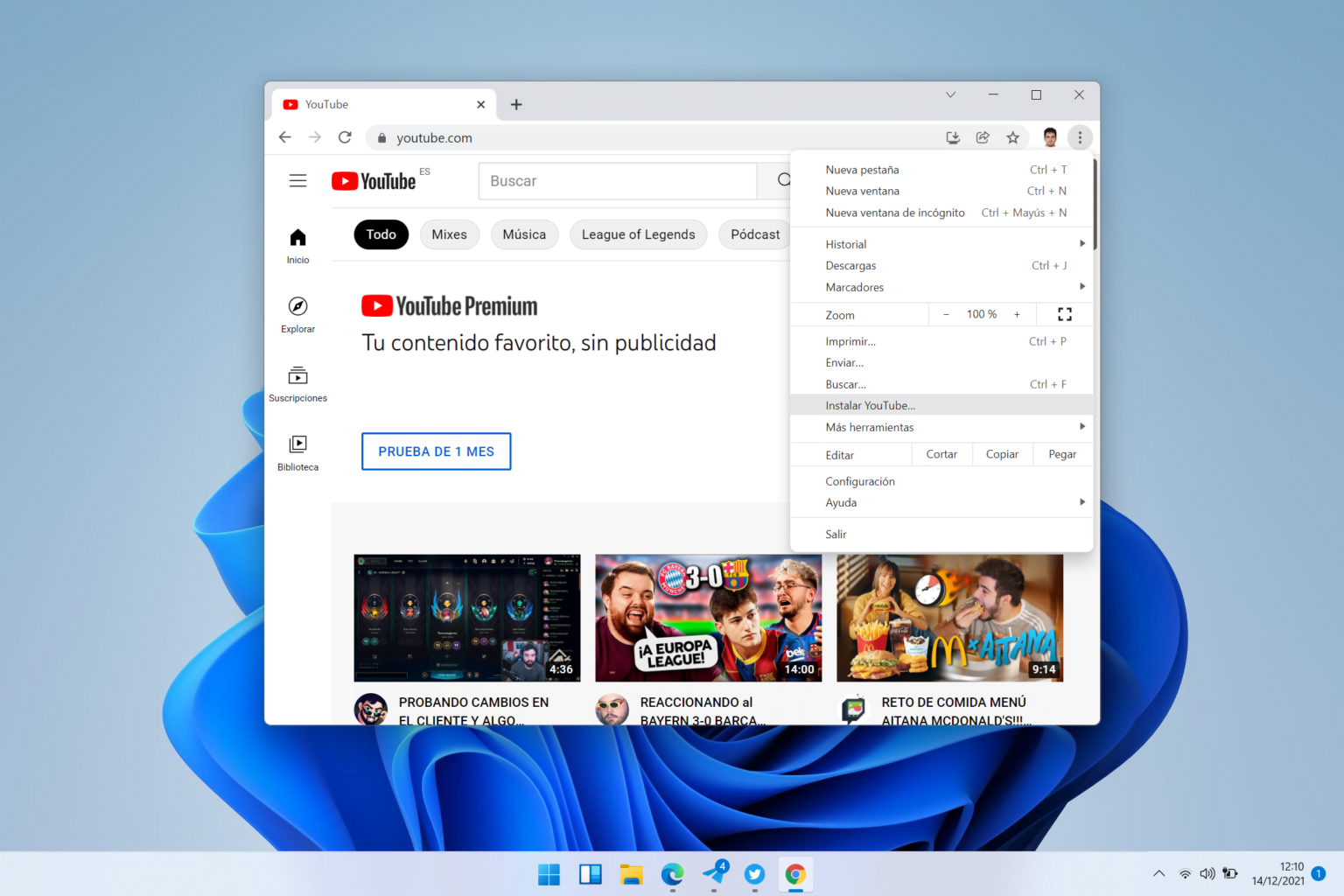
Task: Open Suscripciones in the sidebar
Action: click(x=297, y=384)
